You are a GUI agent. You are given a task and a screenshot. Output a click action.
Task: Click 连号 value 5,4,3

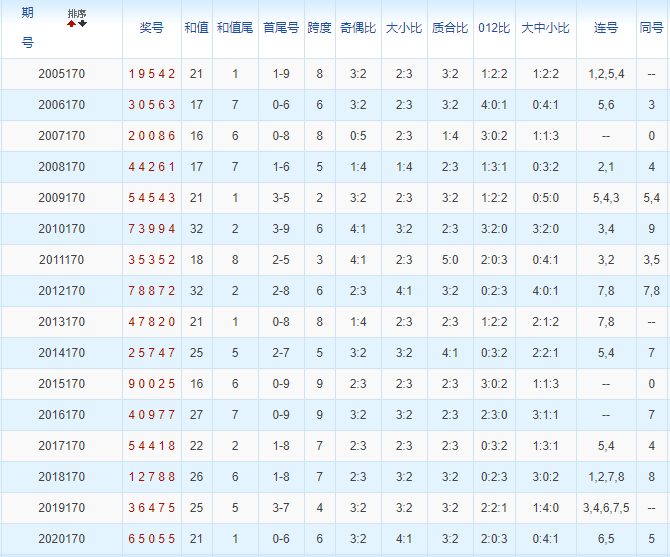click(x=606, y=198)
